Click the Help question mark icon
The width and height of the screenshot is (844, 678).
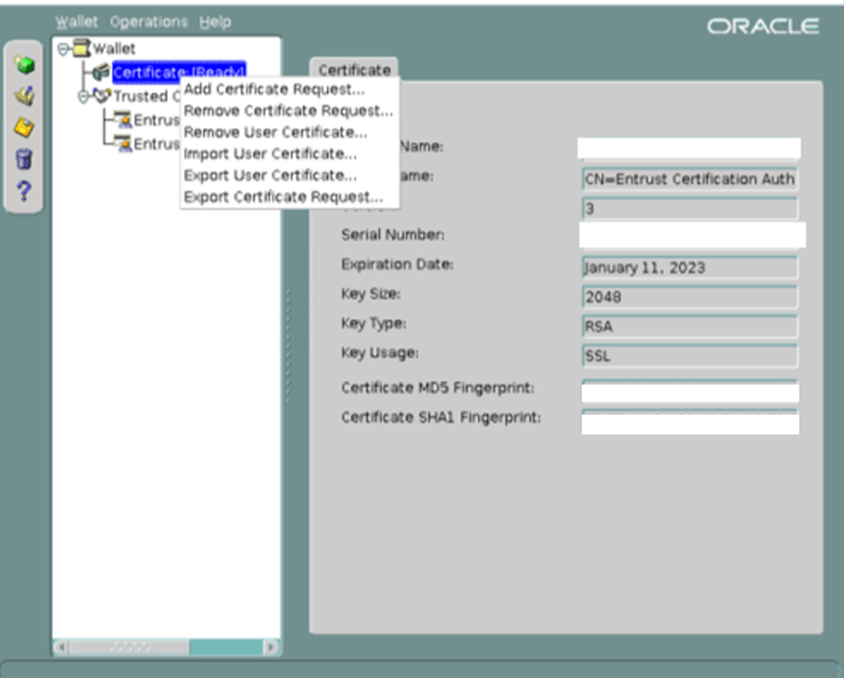pyautogui.click(x=25, y=190)
